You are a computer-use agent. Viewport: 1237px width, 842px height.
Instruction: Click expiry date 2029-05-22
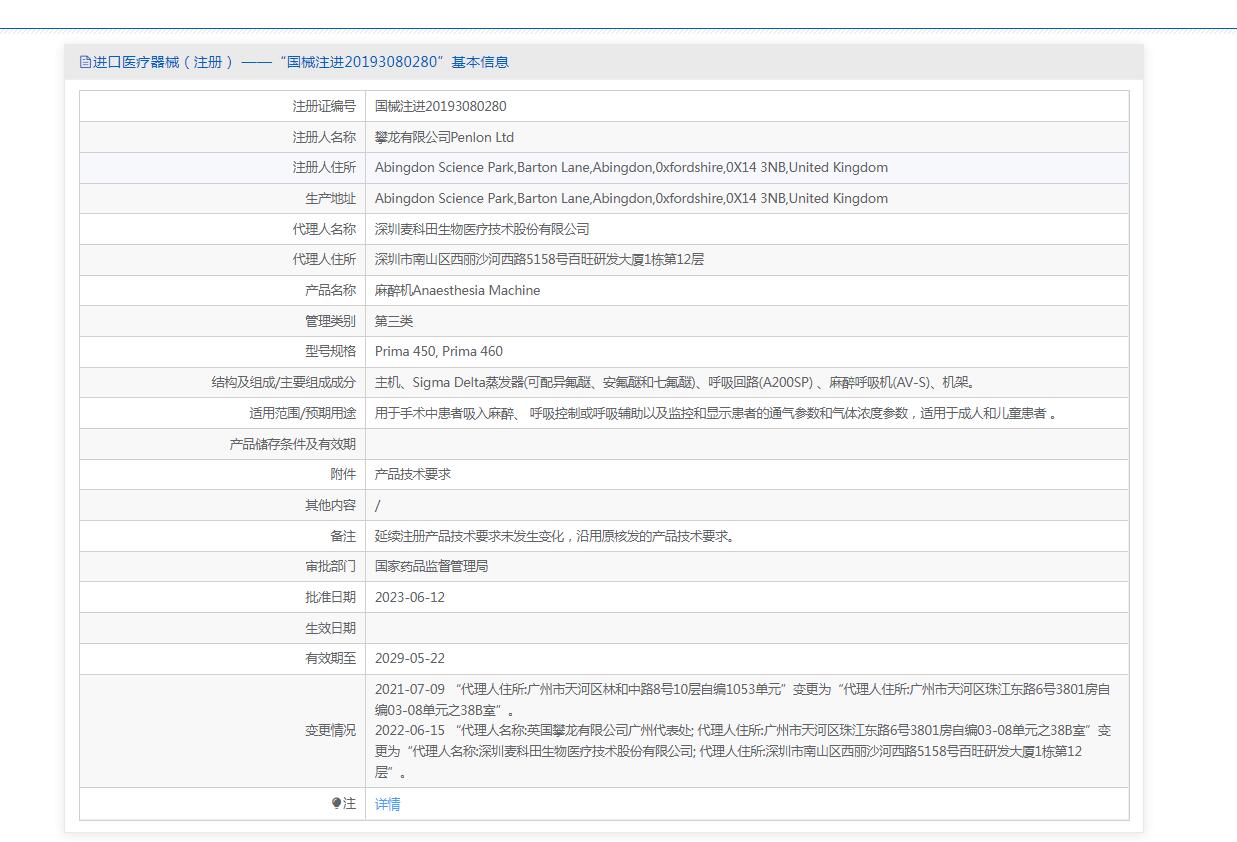(x=409, y=658)
